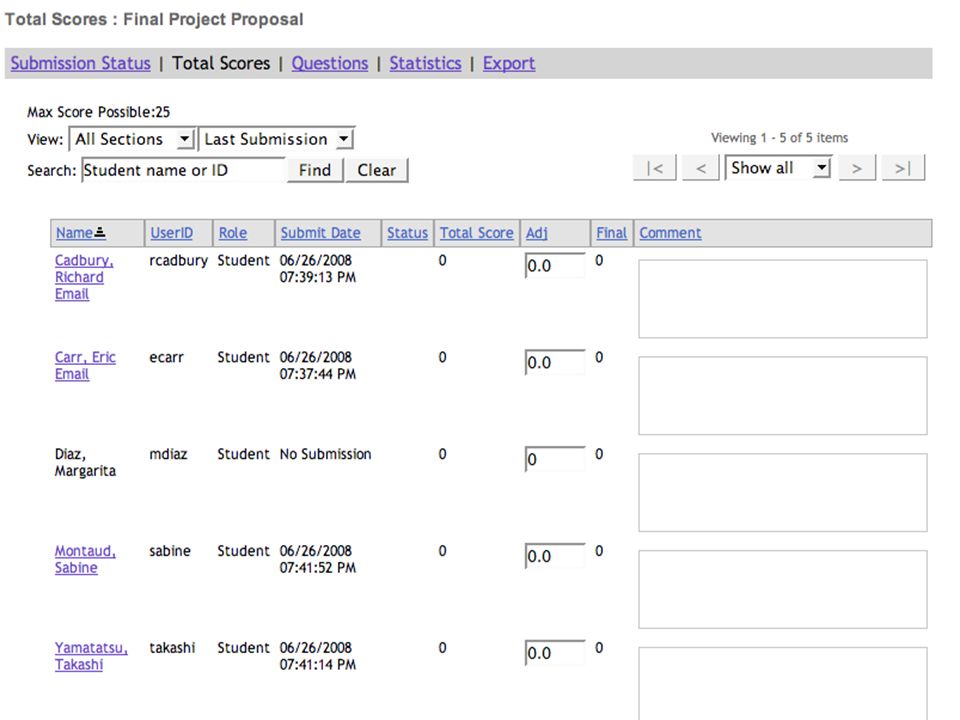
Task: Click the Find button
Action: (315, 170)
